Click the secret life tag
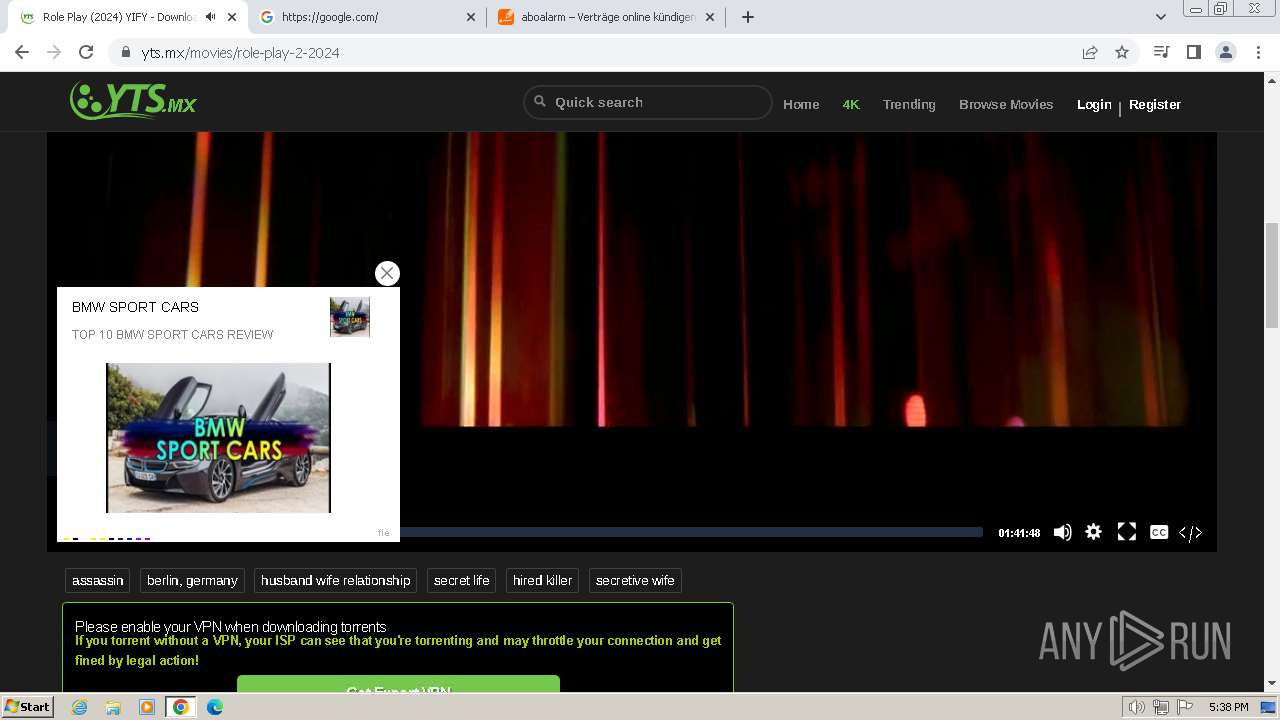Image resolution: width=1280 pixels, height=720 pixels. coord(461,580)
